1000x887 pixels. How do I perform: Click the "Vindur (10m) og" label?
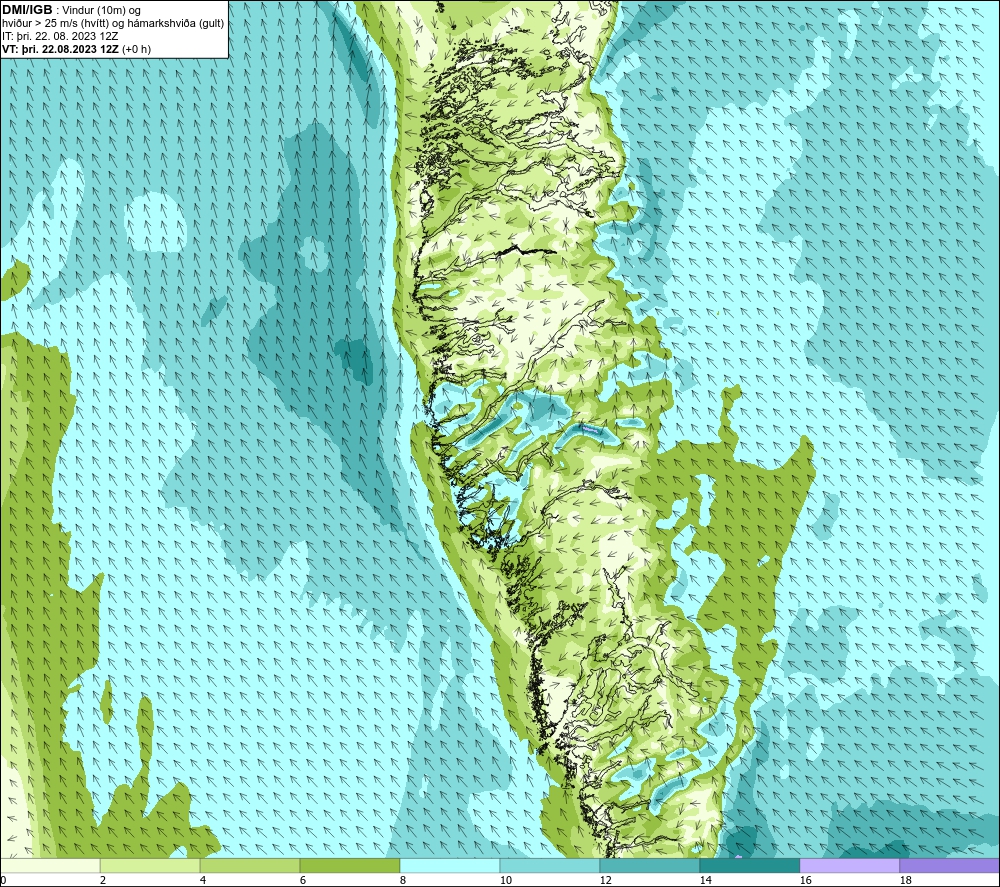coord(101,11)
